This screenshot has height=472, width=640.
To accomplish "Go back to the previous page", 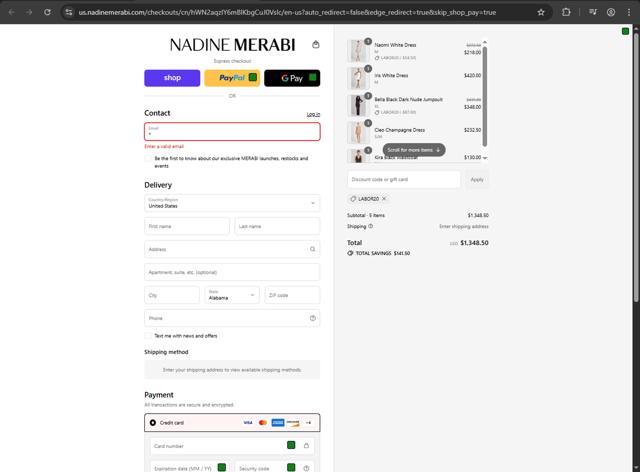I will pos(11,12).
